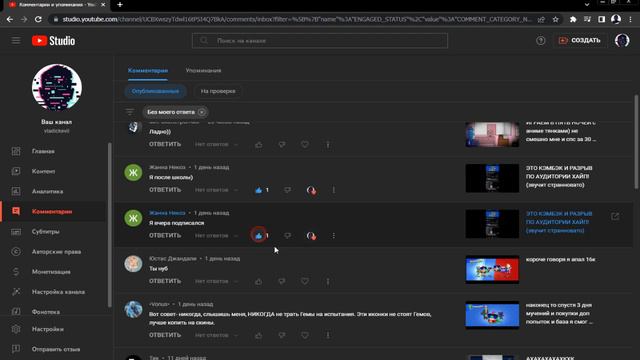Bookmark this page with the star icon
Viewport: 640px width, 360px height.
tap(556, 19)
